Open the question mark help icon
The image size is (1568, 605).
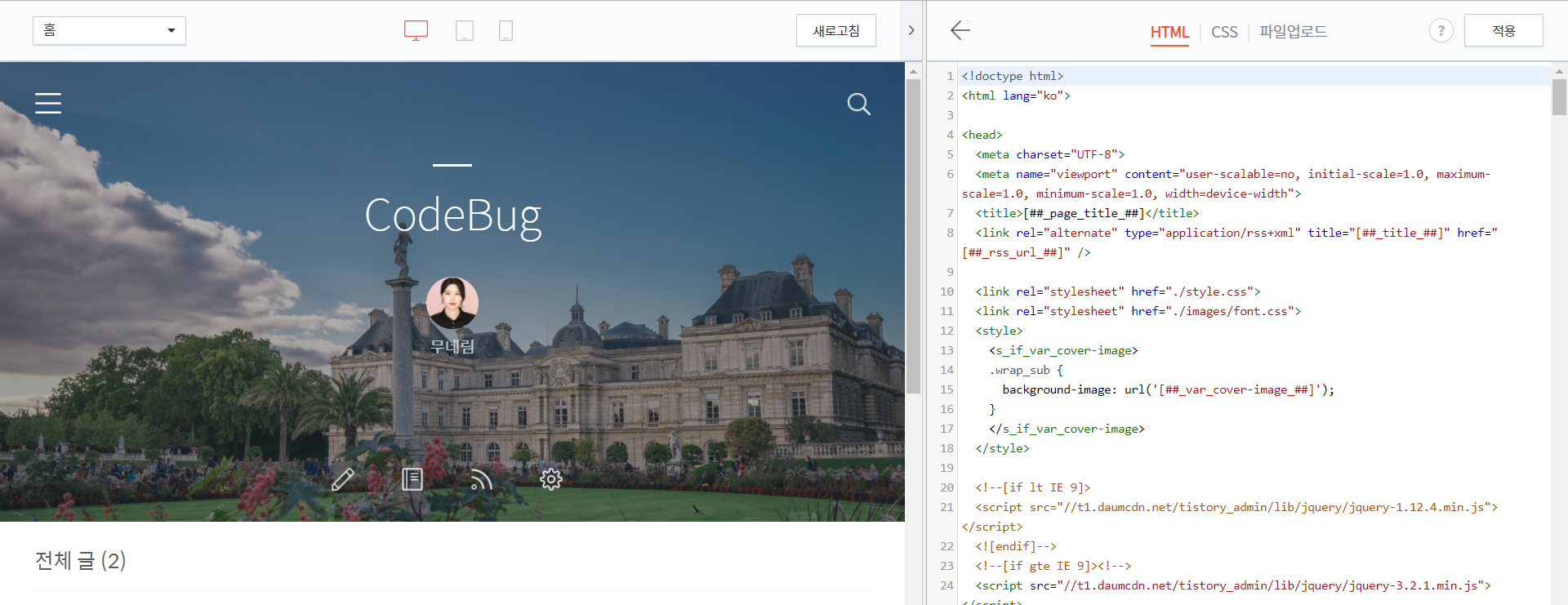click(x=1441, y=31)
